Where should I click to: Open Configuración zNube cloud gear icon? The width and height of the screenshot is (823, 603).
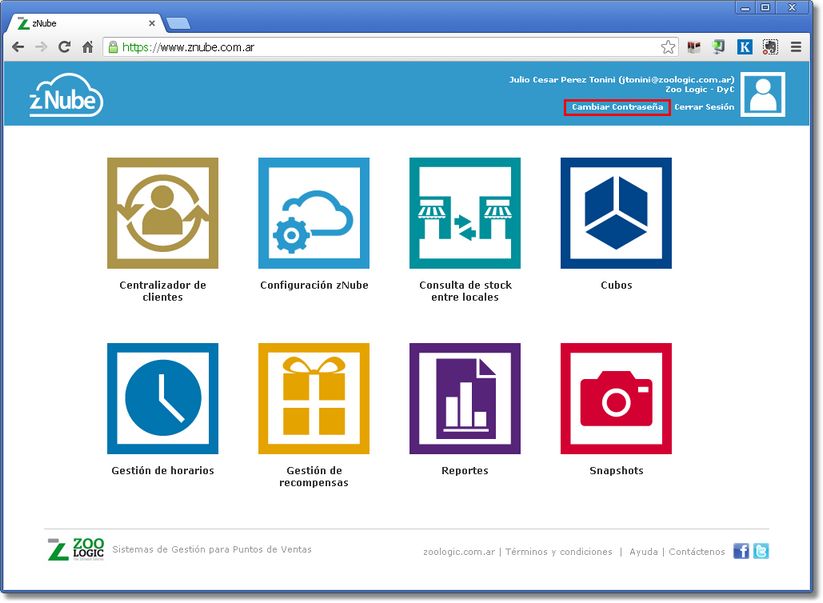tap(313, 213)
